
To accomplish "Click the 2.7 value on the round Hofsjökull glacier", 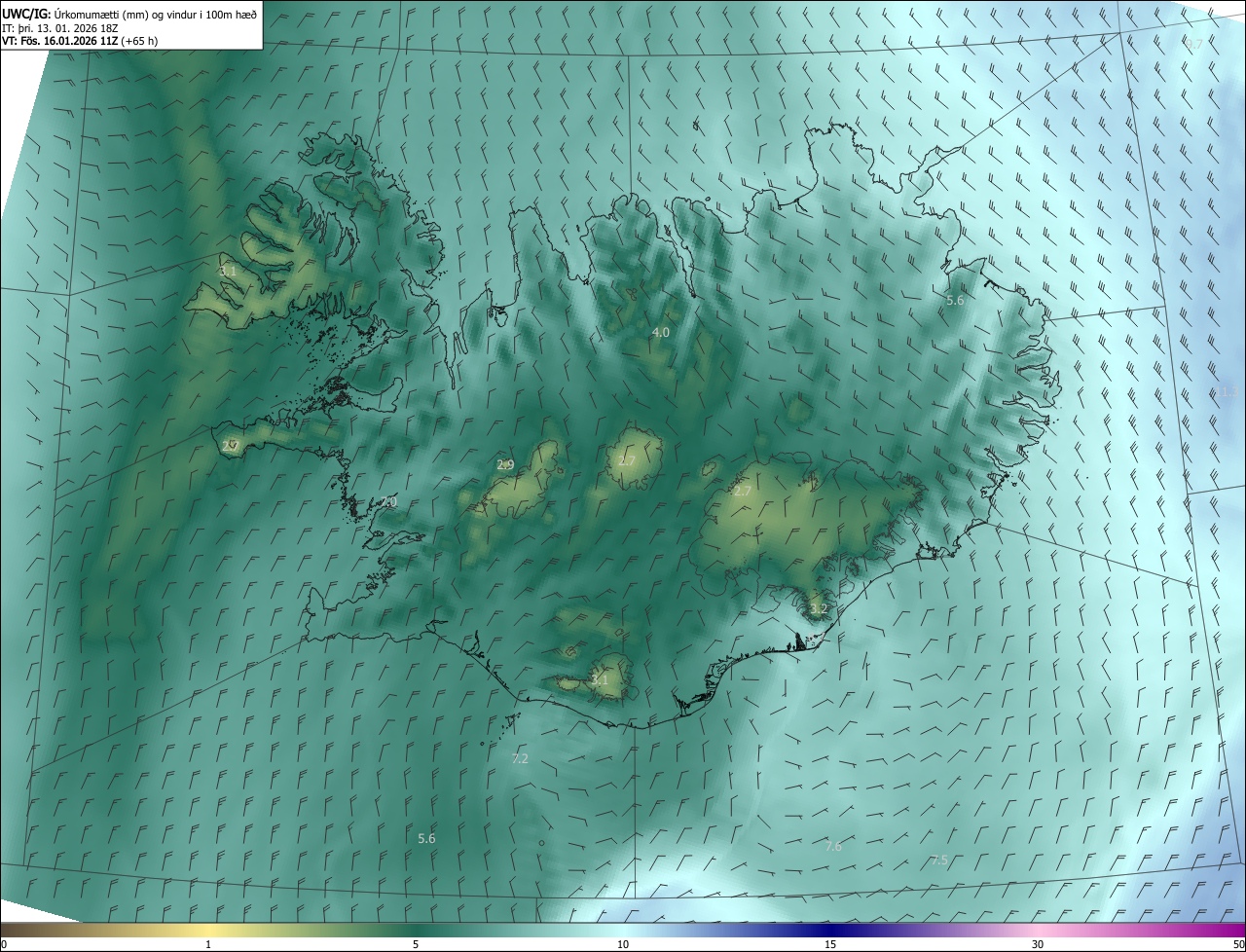I will point(627,460).
